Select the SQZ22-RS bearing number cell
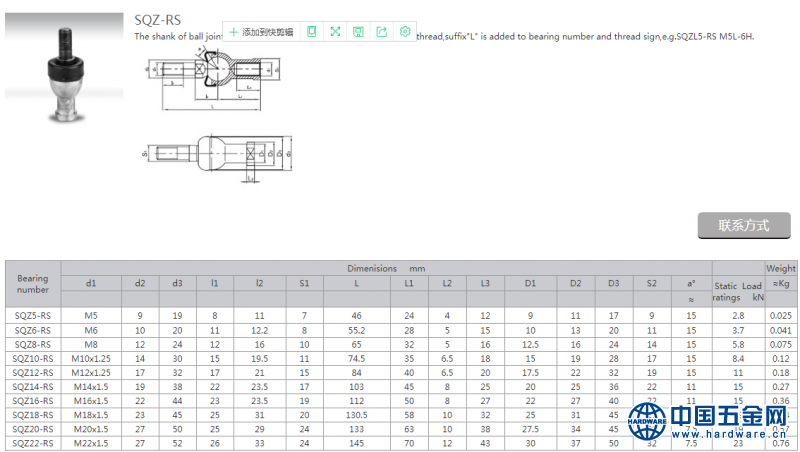The width and height of the screenshot is (800, 452). pyautogui.click(x=33, y=443)
